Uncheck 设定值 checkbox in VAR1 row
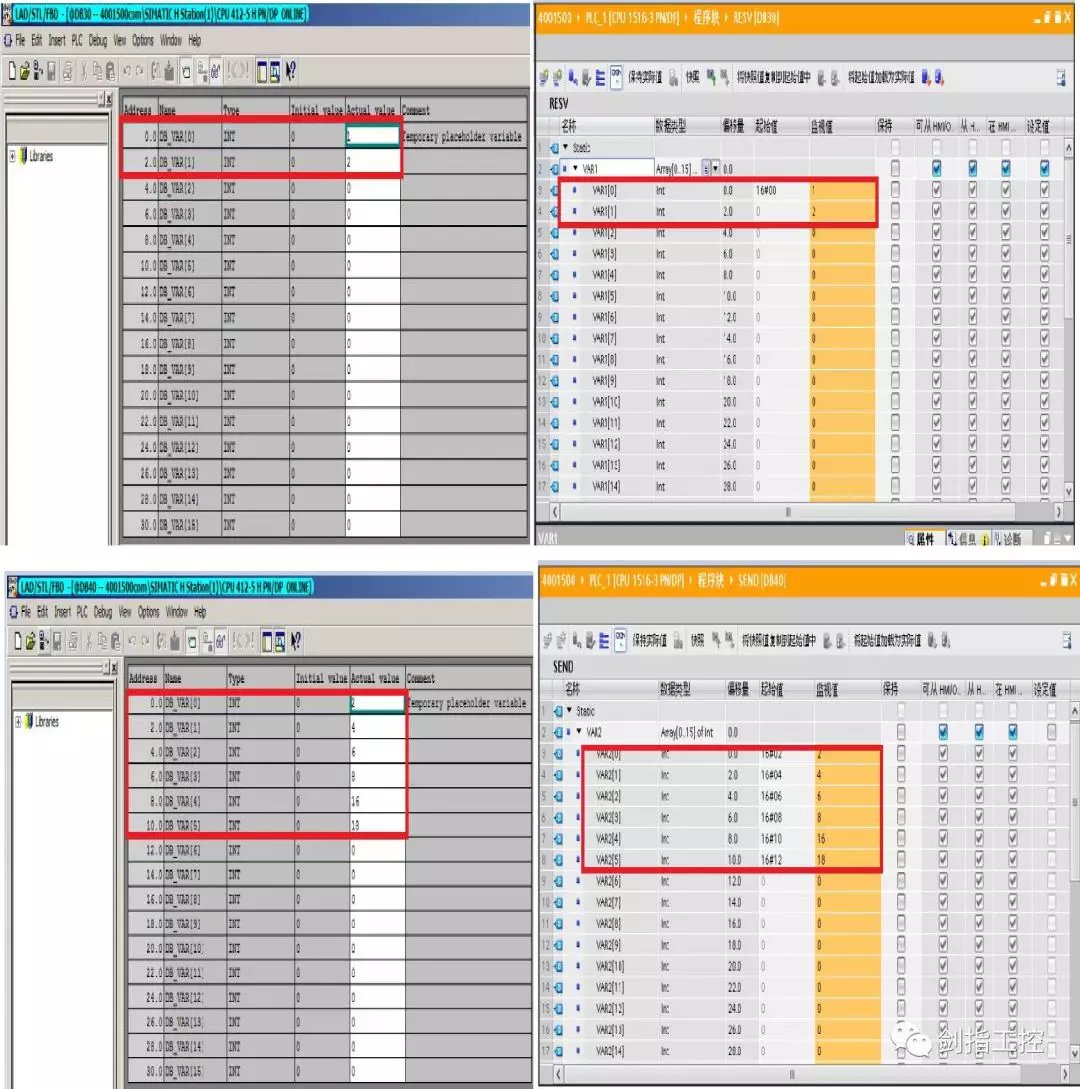This screenshot has width=1080, height=1089. [x=1045, y=169]
